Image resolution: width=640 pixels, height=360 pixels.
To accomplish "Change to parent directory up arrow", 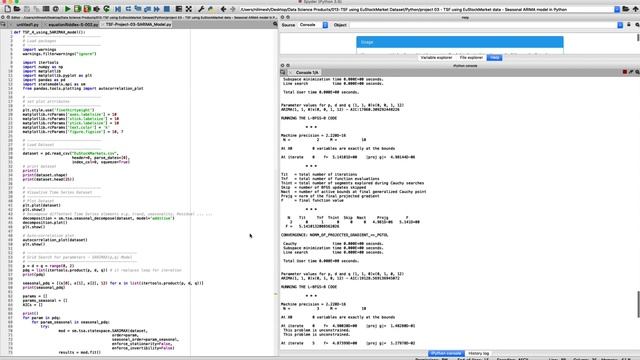I will (x=635, y=9).
